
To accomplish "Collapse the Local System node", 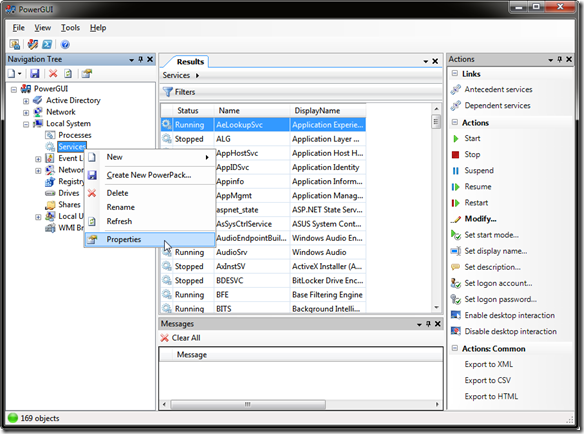I will (x=26, y=124).
